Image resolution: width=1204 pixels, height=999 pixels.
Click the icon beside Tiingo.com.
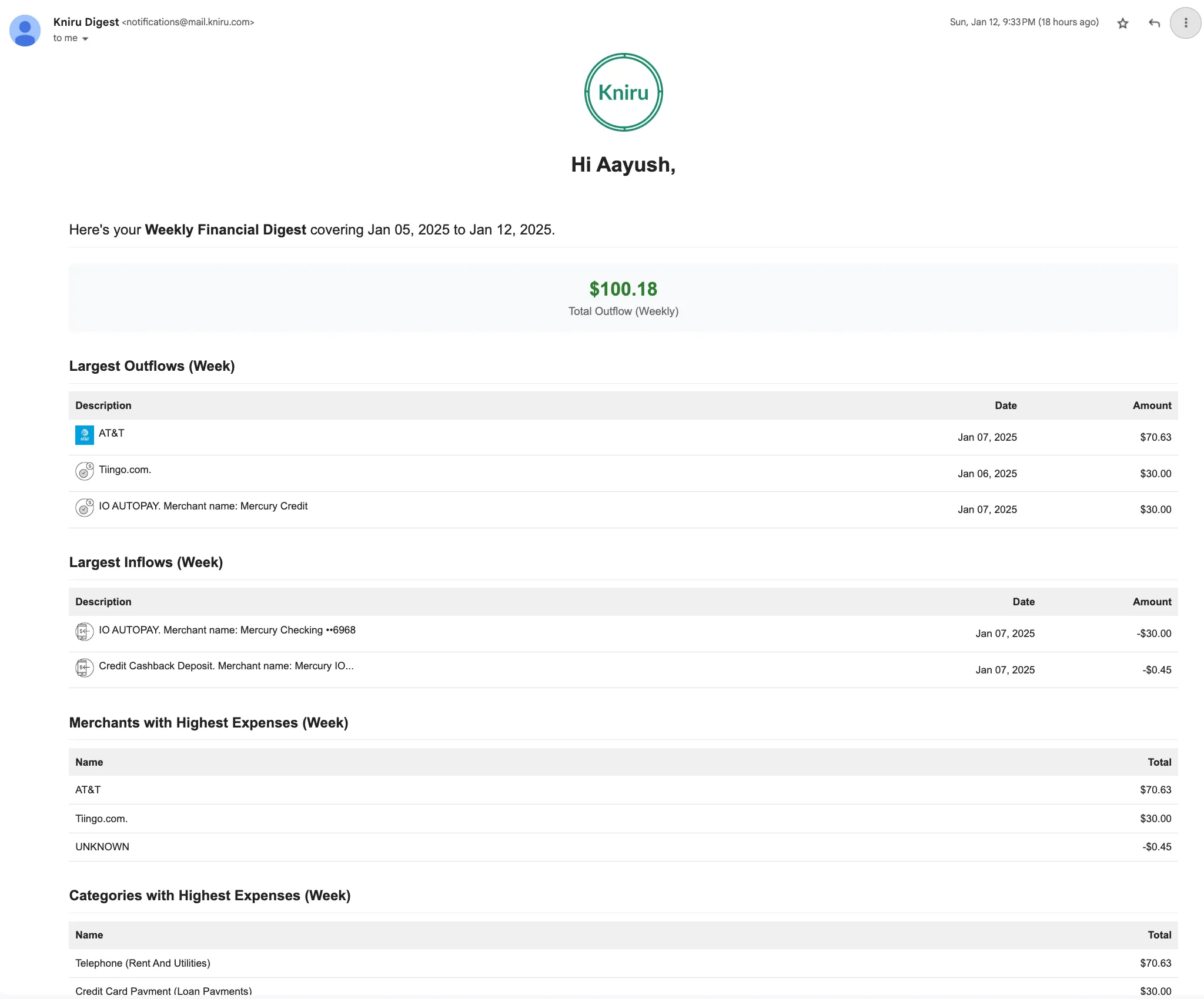pyautogui.click(x=85, y=471)
